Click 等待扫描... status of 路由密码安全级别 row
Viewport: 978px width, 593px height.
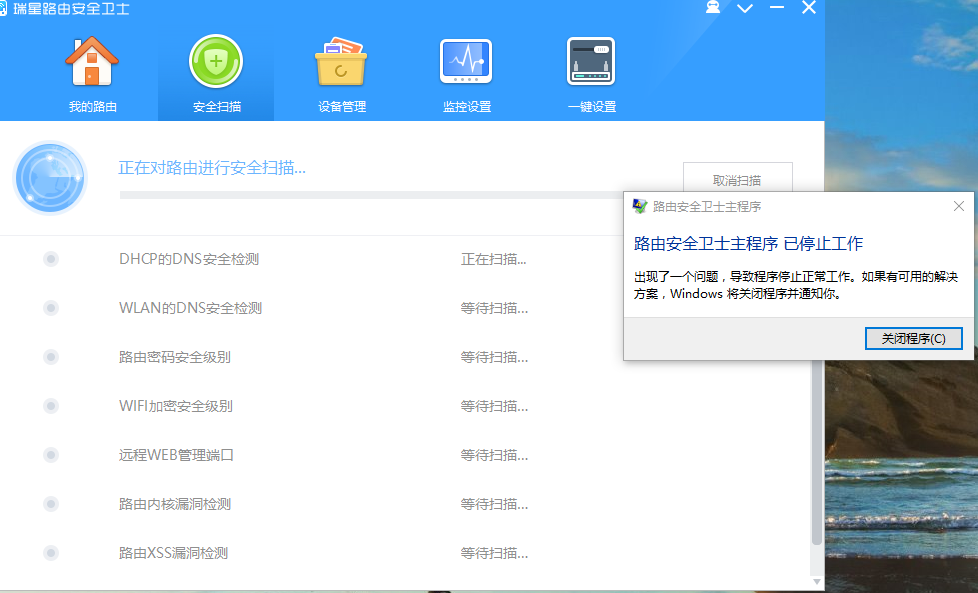[494, 357]
